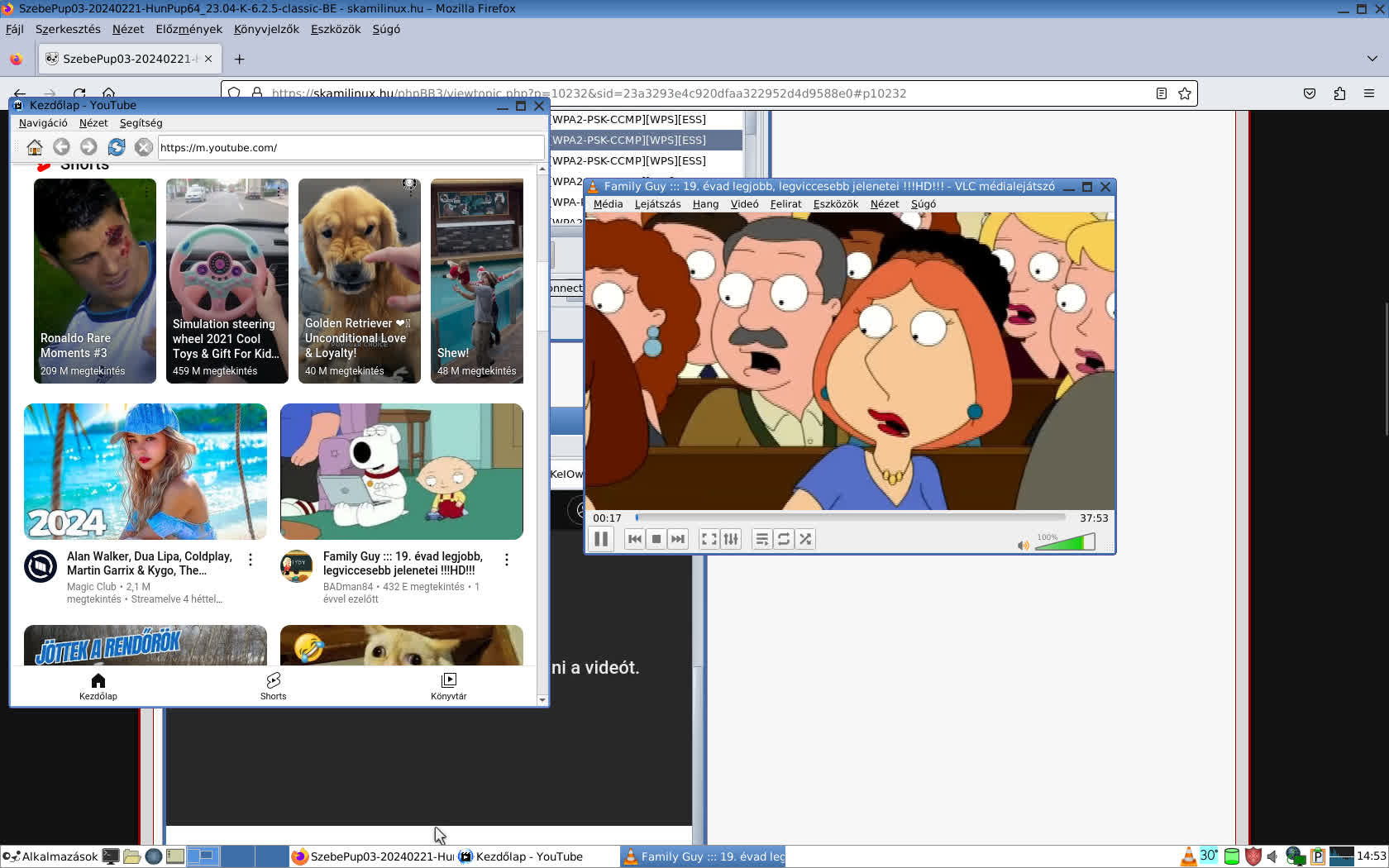The image size is (1389, 868).
Task: Bookmark page with Firefox star icon
Action: coord(1185,93)
